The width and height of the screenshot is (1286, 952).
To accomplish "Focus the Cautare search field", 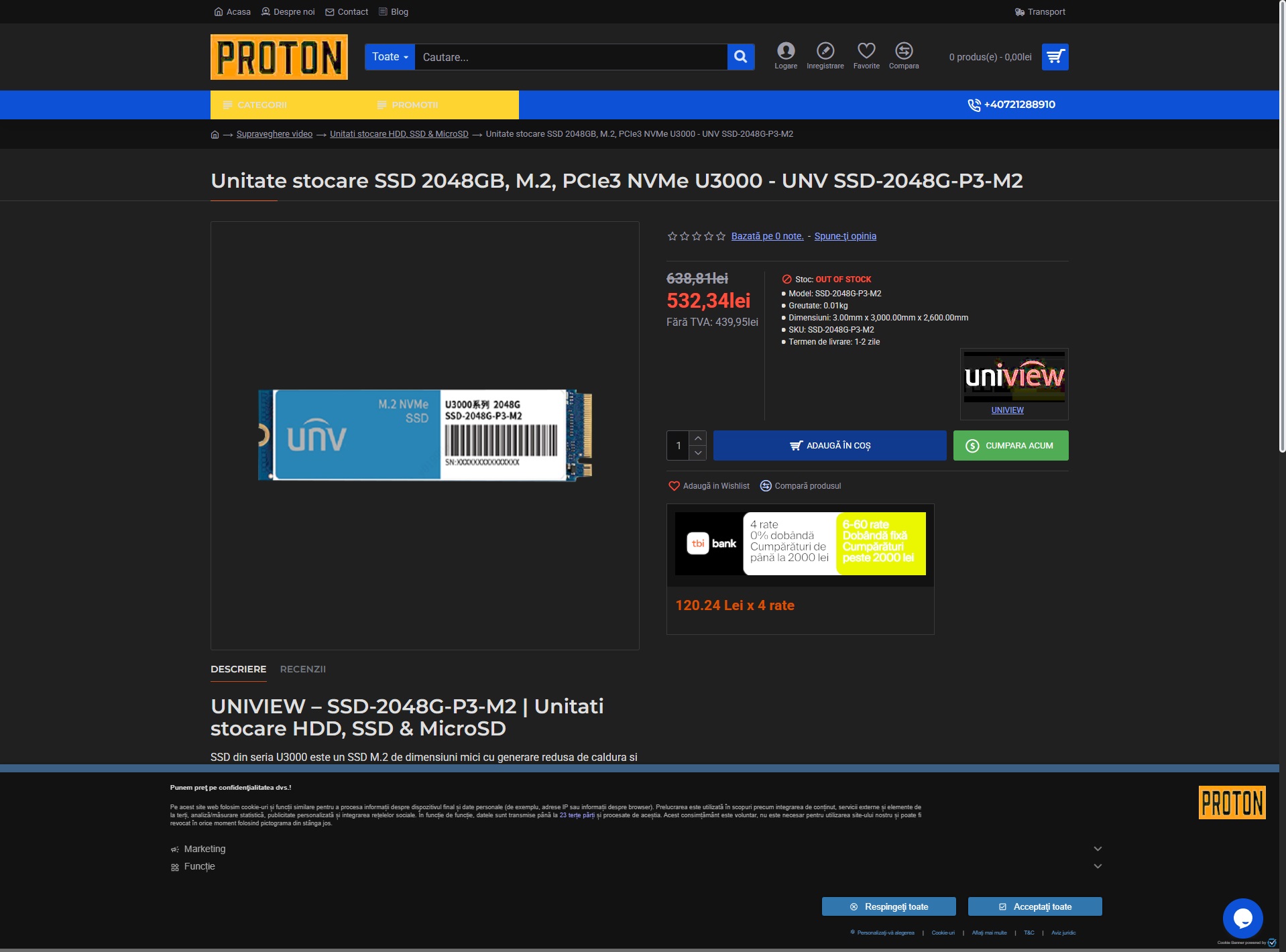I will (x=571, y=57).
